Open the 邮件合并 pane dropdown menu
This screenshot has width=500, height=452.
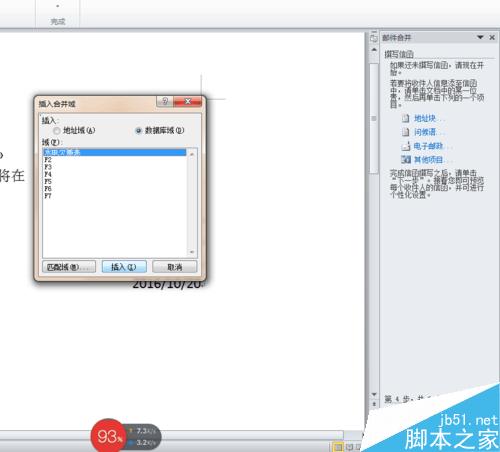point(480,37)
